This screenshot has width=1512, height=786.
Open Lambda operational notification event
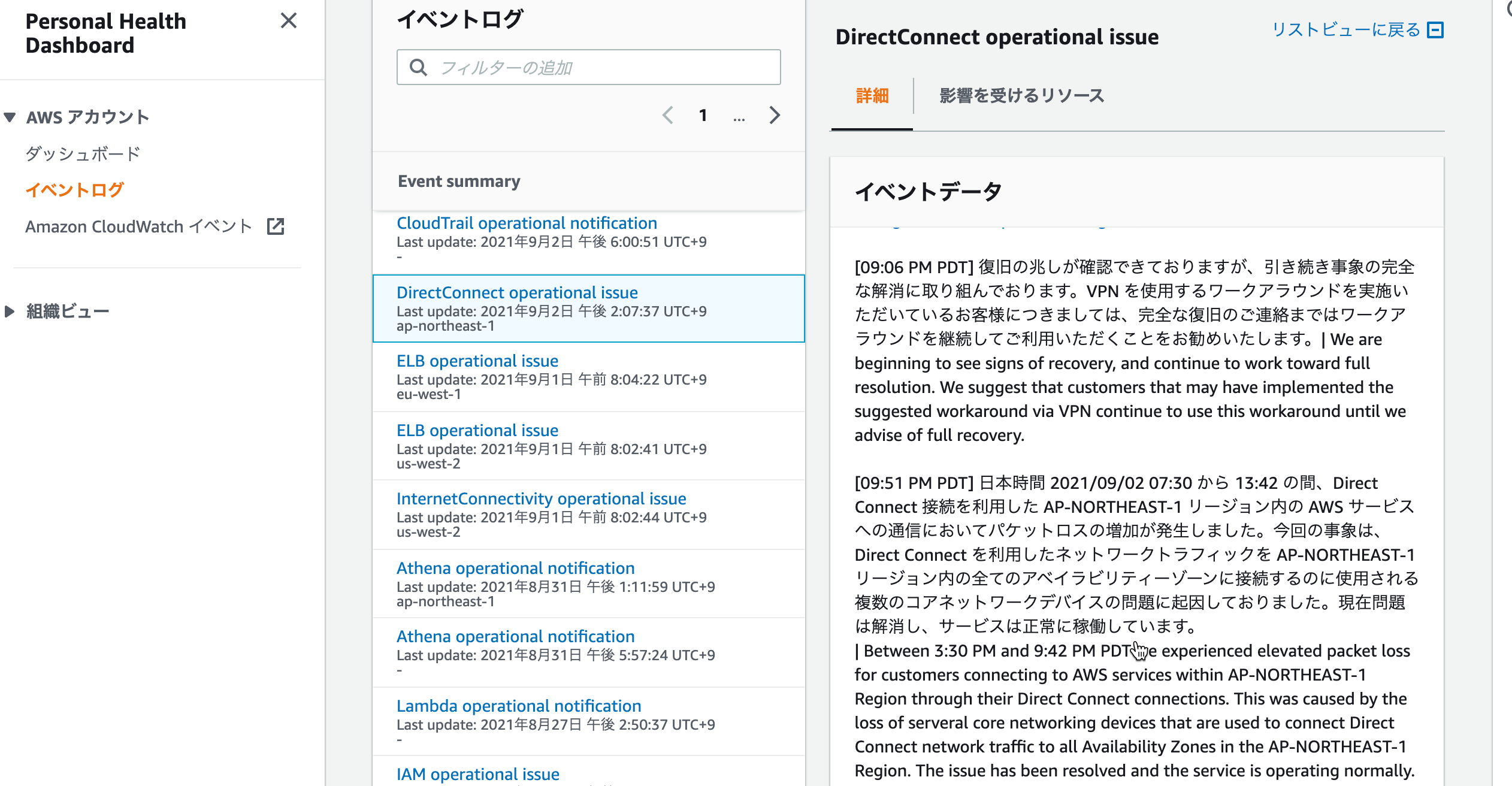(x=519, y=706)
